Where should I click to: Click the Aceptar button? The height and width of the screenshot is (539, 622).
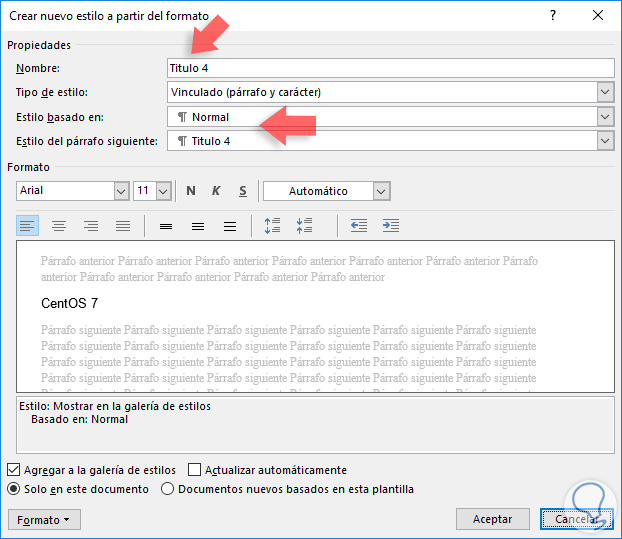pos(493,519)
